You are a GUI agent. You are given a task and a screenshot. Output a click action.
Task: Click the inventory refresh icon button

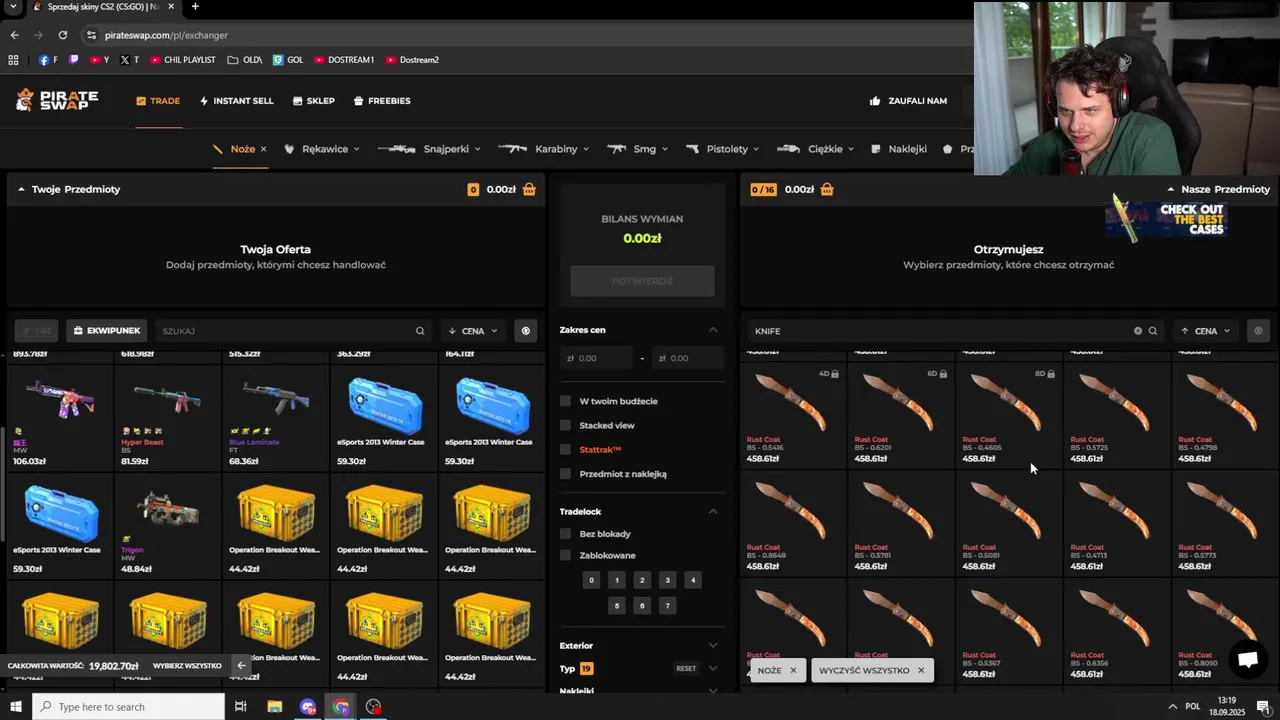tap(525, 331)
